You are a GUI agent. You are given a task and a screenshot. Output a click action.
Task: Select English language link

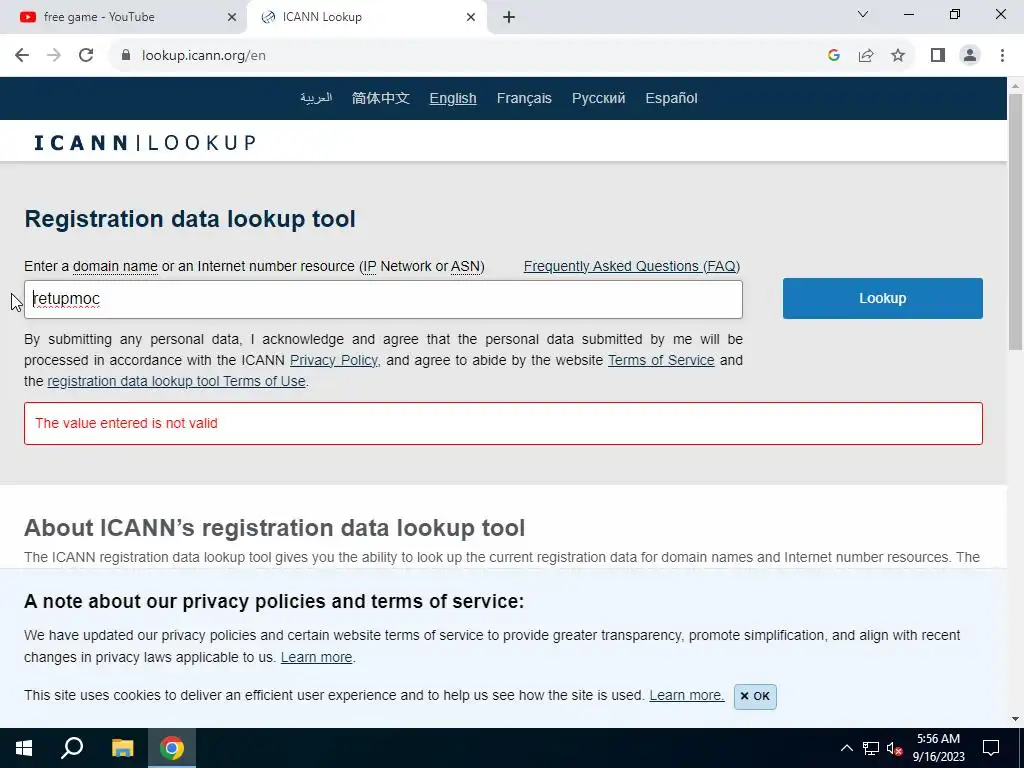(453, 98)
